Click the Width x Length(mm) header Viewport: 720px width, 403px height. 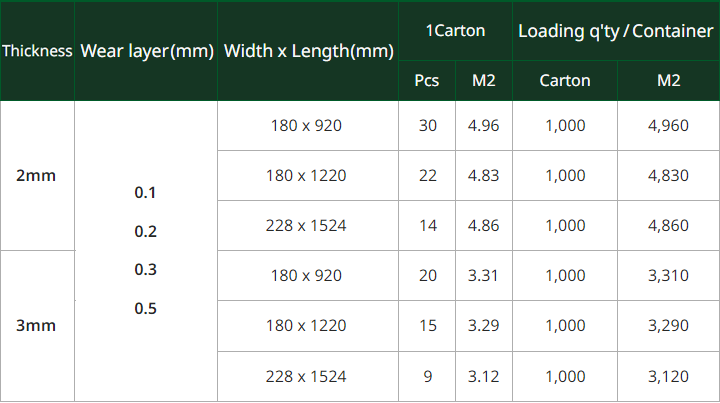(308, 51)
